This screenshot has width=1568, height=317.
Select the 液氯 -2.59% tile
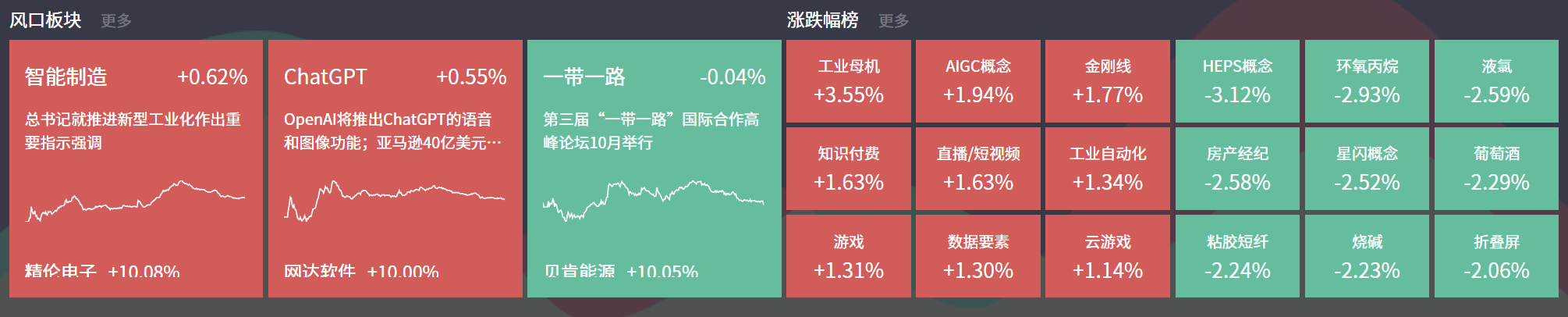click(x=1496, y=81)
